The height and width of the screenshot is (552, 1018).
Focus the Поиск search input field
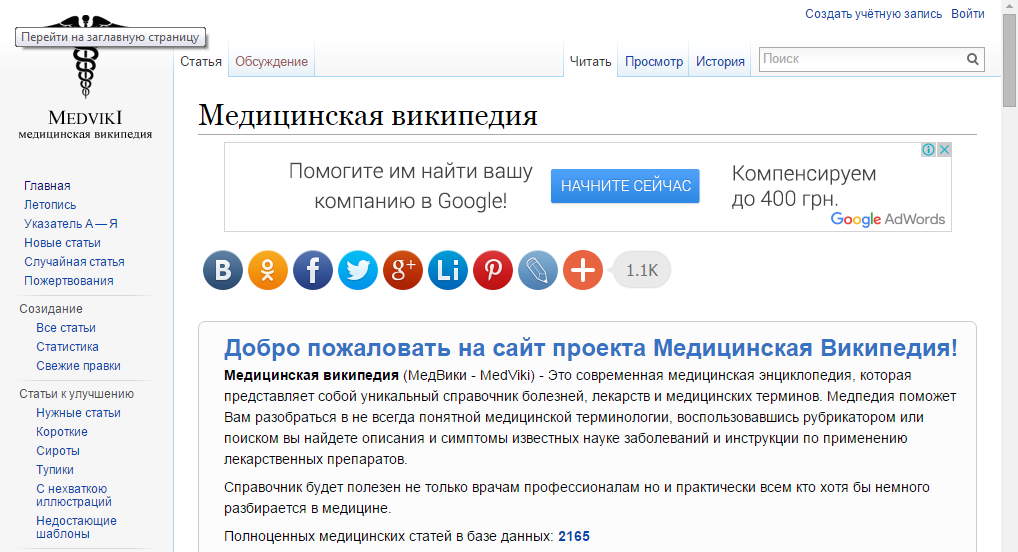click(860, 60)
